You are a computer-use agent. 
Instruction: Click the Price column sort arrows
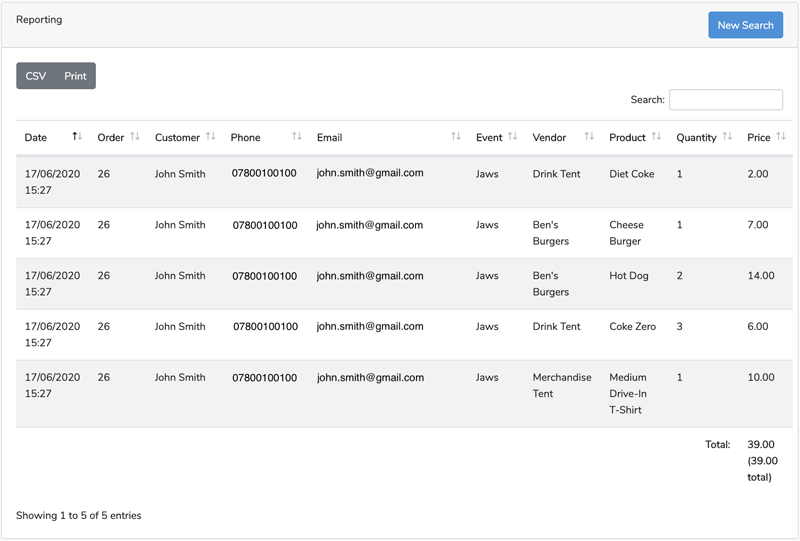click(781, 136)
